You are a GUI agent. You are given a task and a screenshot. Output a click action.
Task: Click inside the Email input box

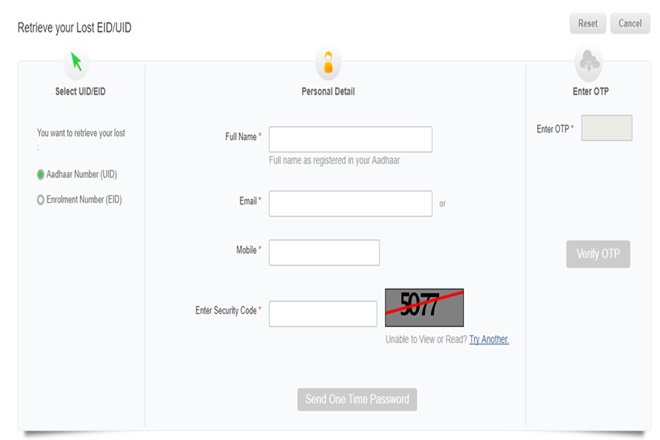coord(350,203)
